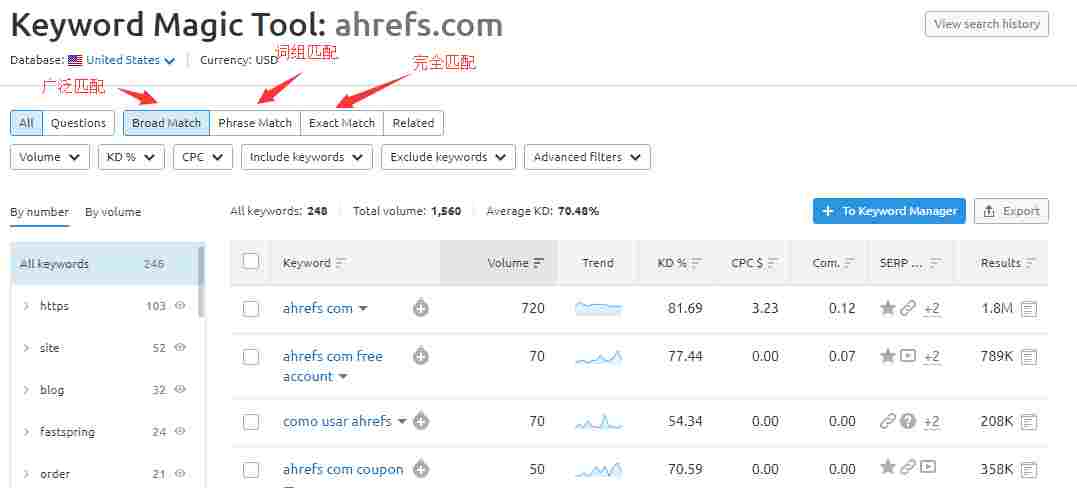Click Volume column sort icon
The image size is (1077, 488).
539,263
